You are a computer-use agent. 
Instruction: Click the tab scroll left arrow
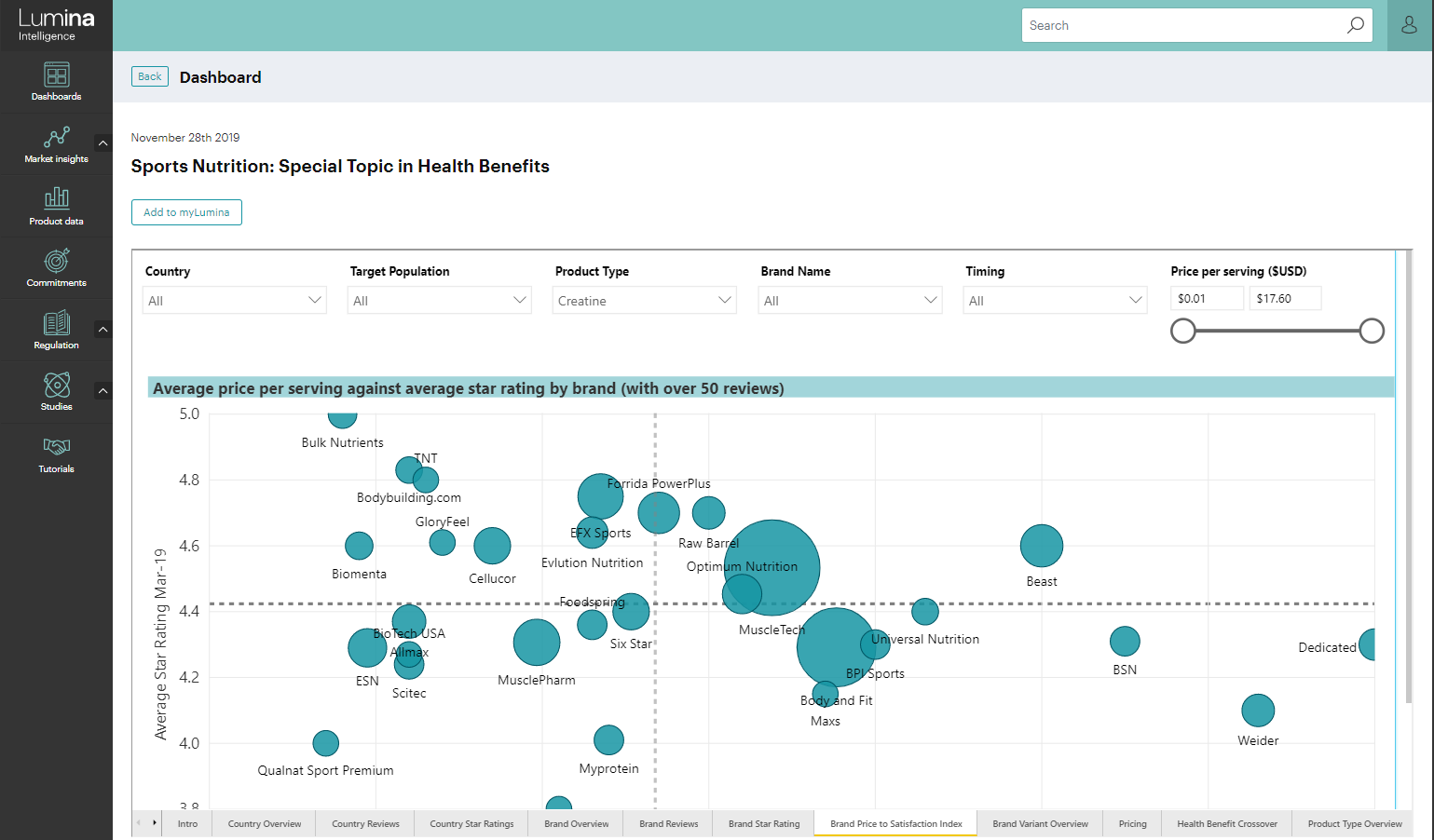pos(139,822)
